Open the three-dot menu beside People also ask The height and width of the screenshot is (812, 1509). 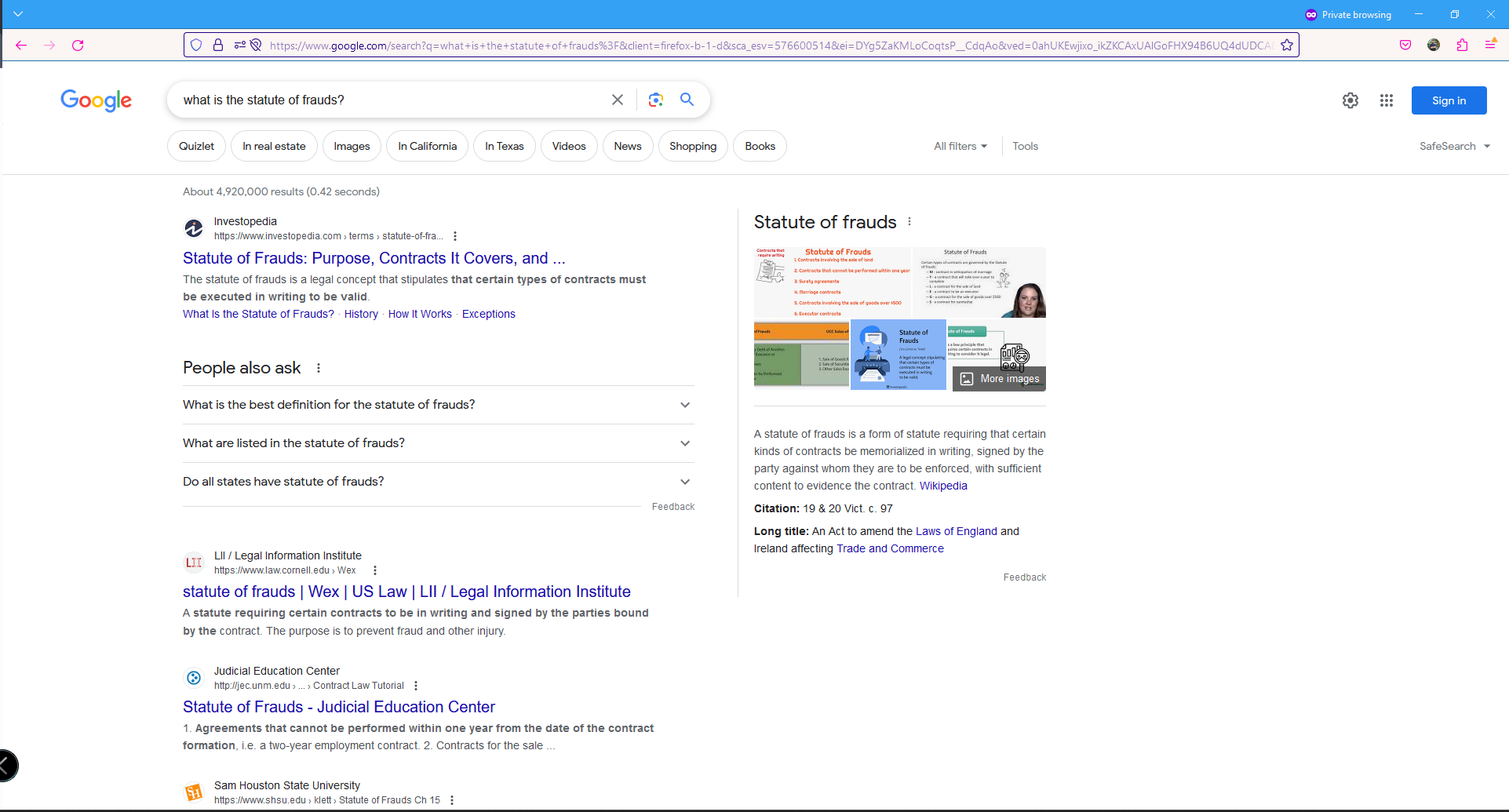tap(319, 368)
